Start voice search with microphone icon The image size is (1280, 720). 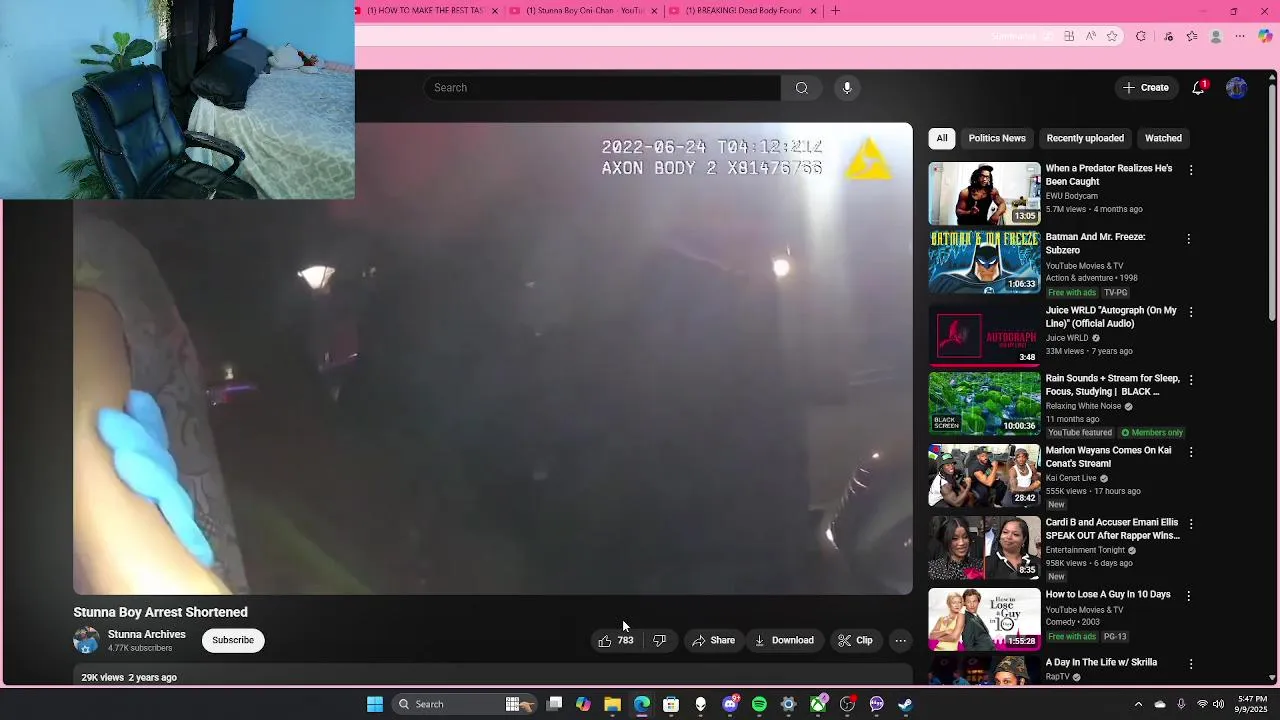[847, 88]
